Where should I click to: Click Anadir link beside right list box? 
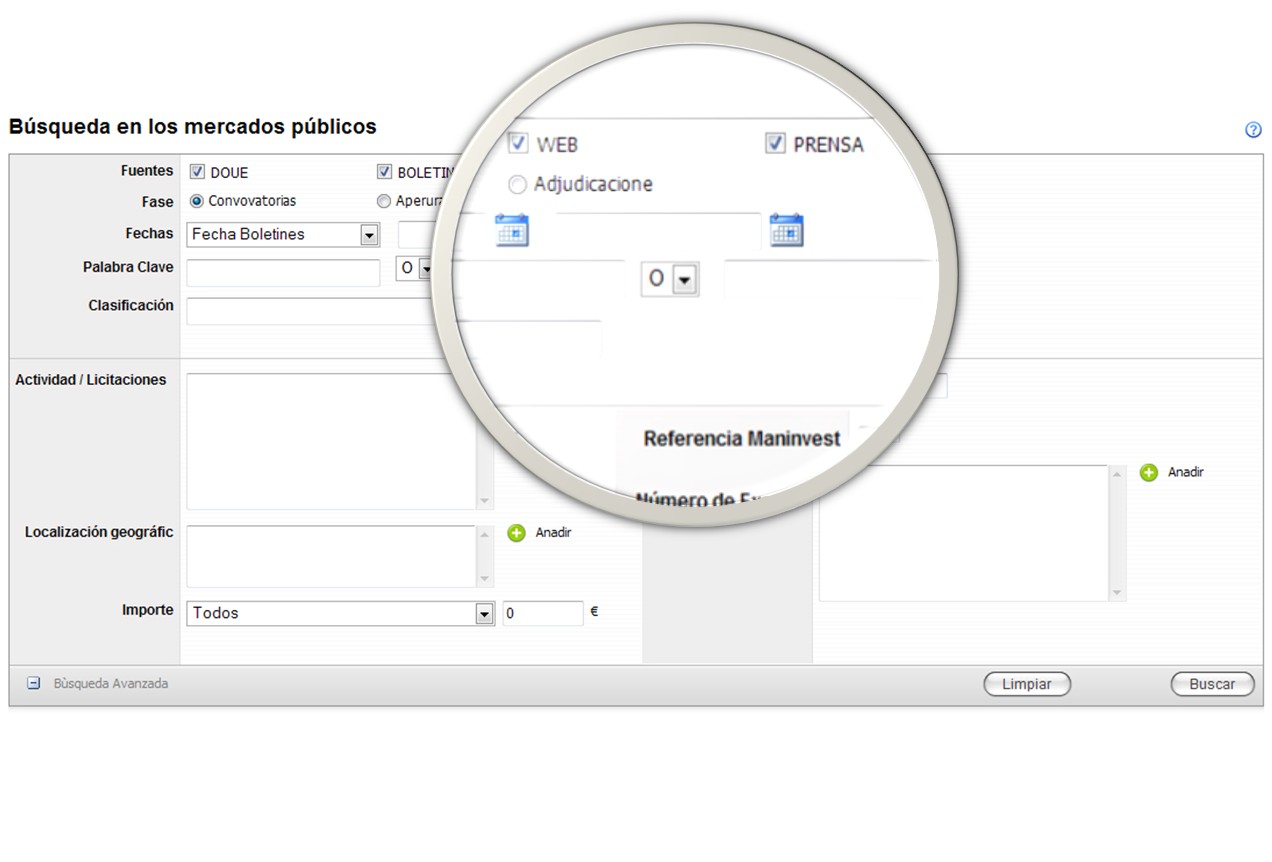tap(1186, 472)
